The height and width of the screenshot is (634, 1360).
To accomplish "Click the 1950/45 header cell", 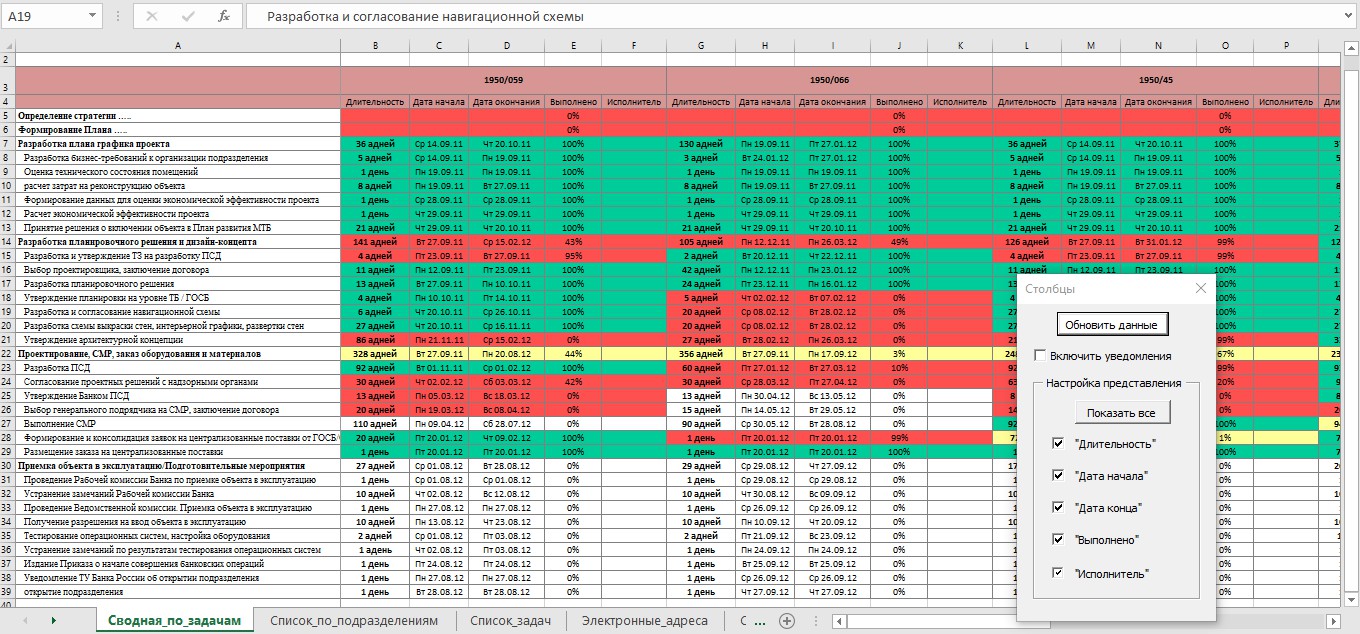I will [1155, 80].
